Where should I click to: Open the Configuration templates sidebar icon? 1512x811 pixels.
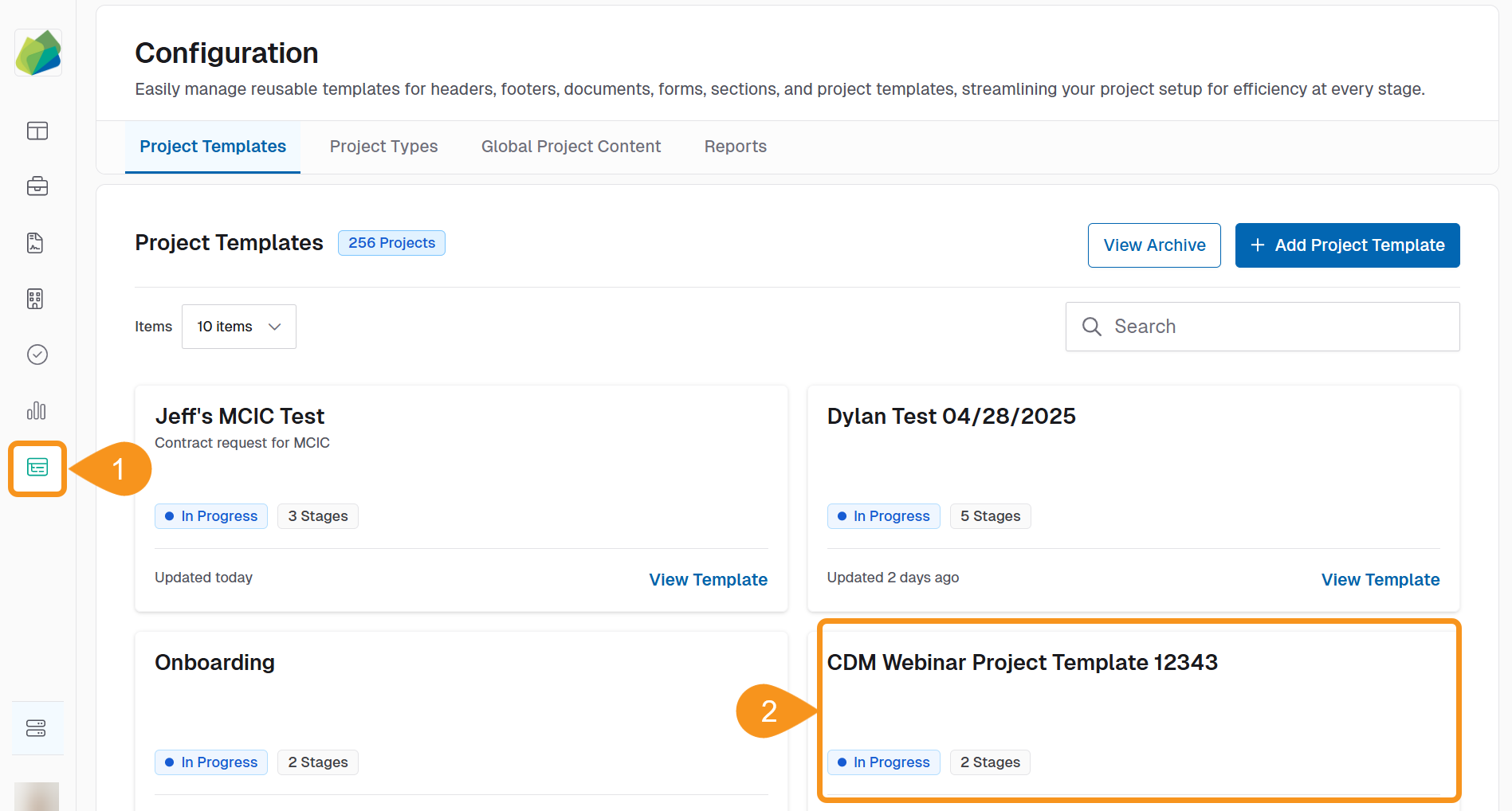coord(37,468)
